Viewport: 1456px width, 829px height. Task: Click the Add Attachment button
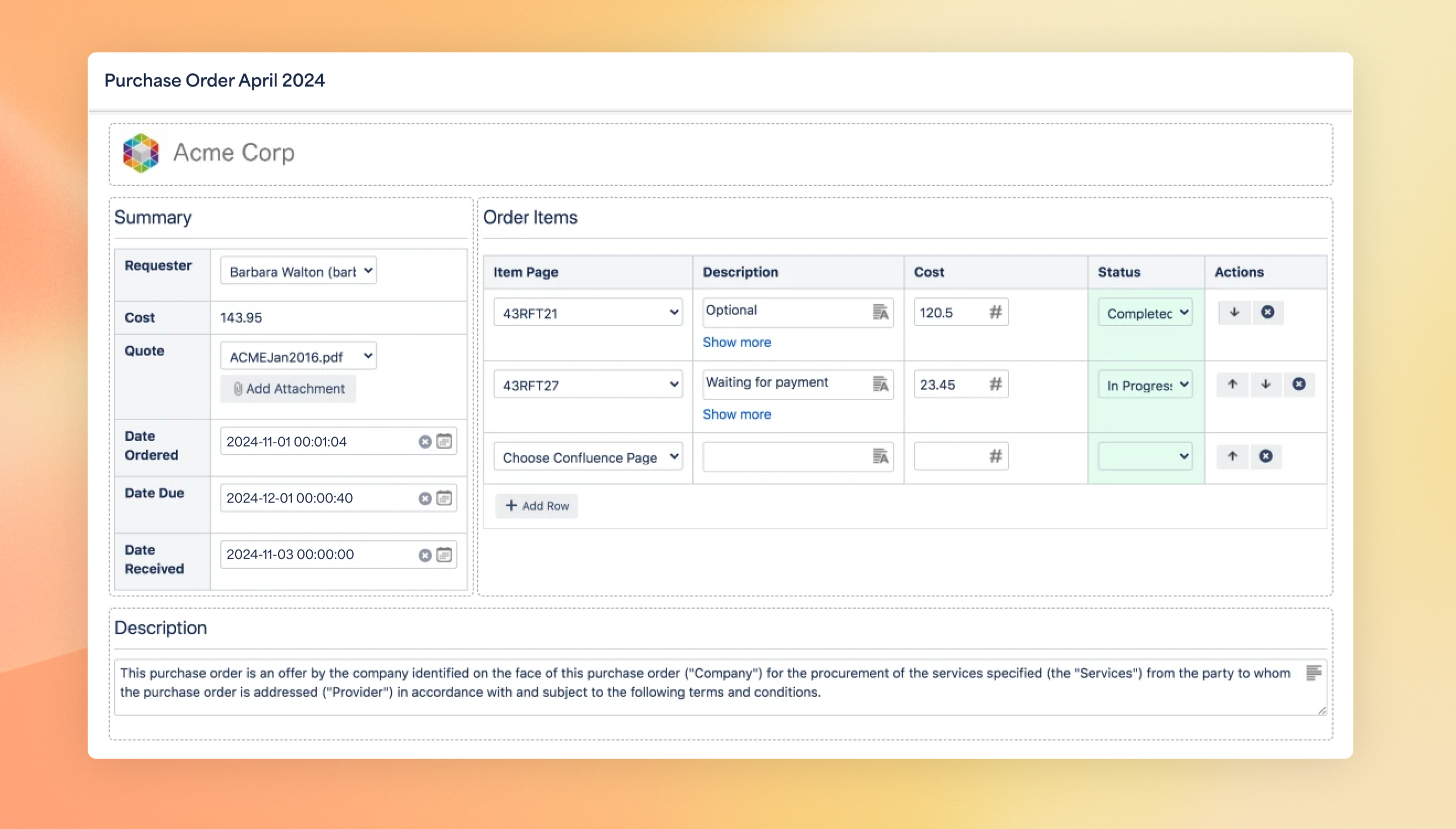(289, 389)
